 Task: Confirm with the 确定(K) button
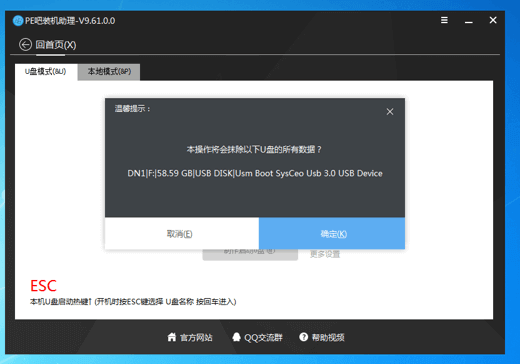[332, 234]
